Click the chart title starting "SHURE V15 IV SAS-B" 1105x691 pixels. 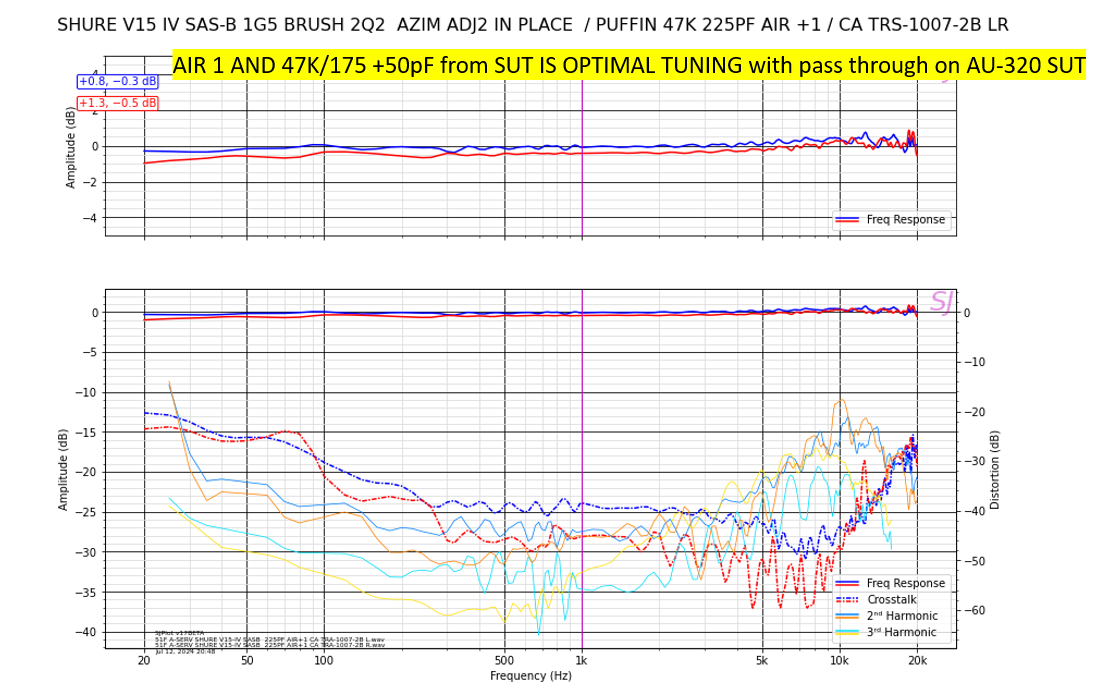[533, 25]
